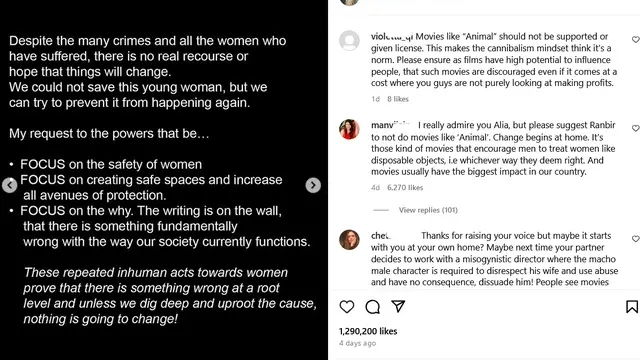Viewport: 640px width, 360px height.
Task: View the 1,290,200 likes list
Action: (368, 331)
